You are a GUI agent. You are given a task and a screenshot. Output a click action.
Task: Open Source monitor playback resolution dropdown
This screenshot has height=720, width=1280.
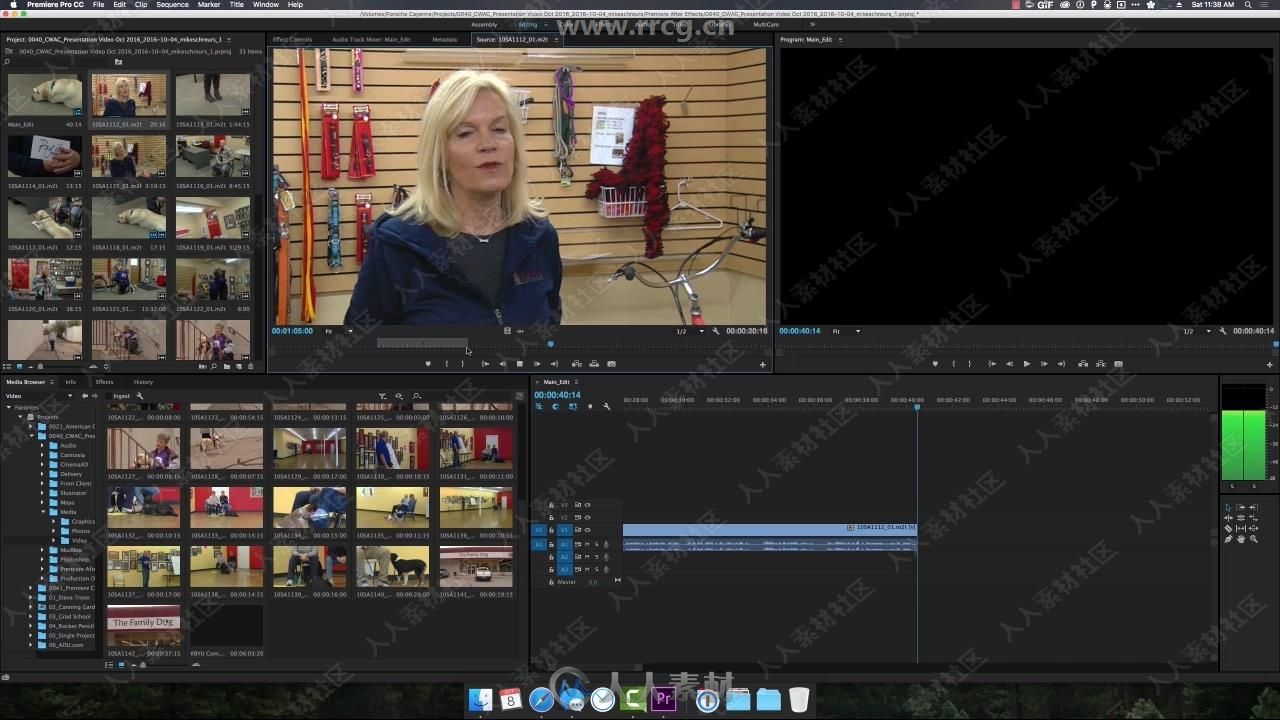(x=689, y=331)
